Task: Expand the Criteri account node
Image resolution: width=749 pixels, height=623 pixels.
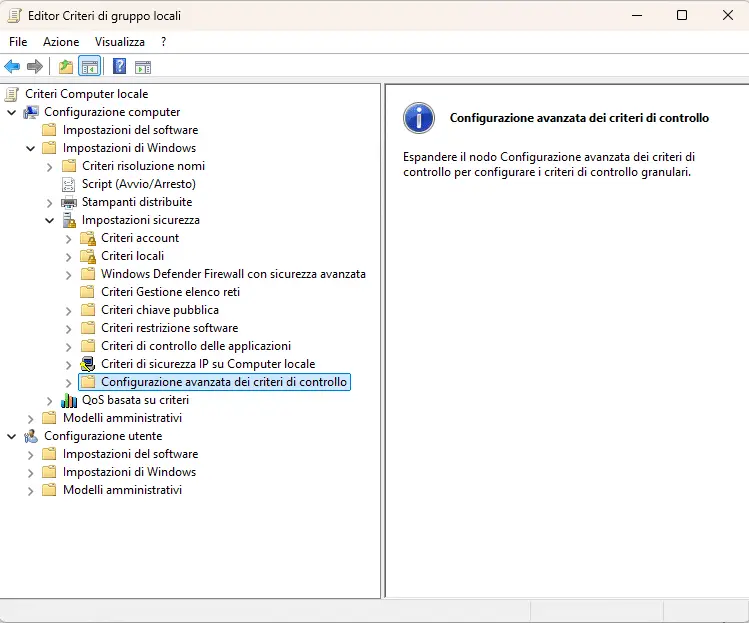Action: coord(69,239)
